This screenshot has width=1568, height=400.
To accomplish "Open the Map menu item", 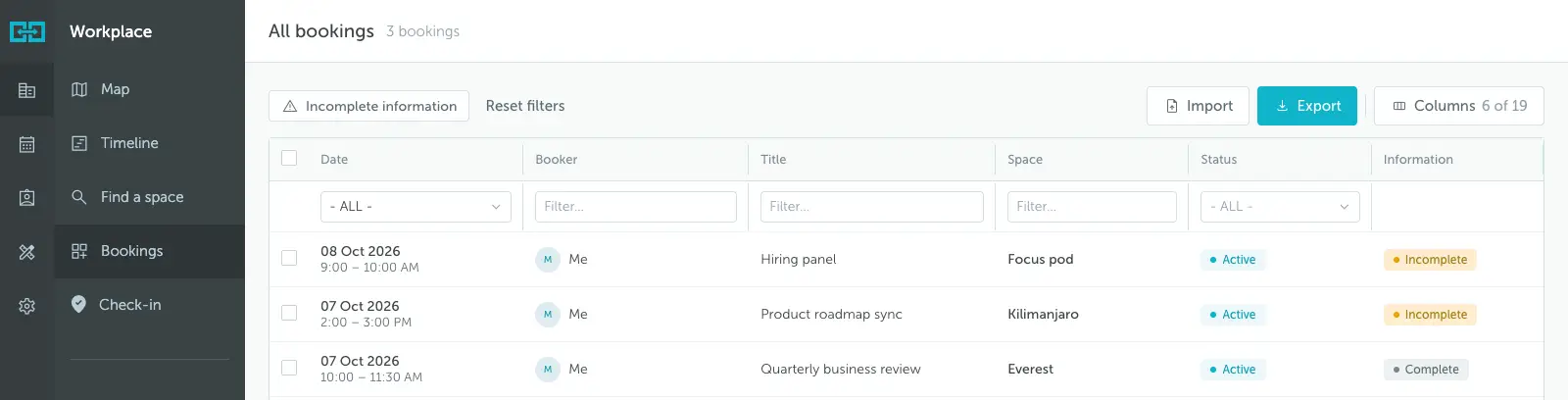I will tap(149, 89).
